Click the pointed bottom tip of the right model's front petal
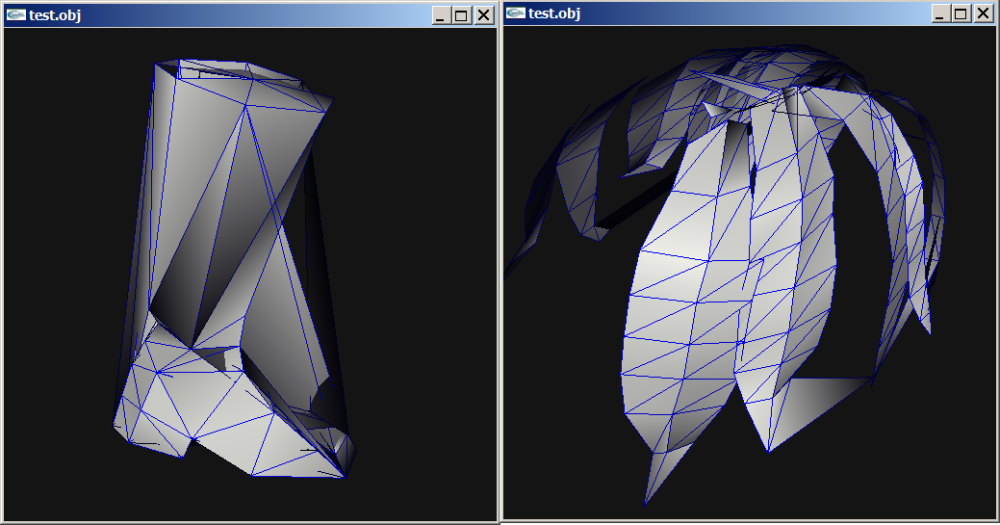Screen dimensions: 1000x525 [x=647, y=496]
